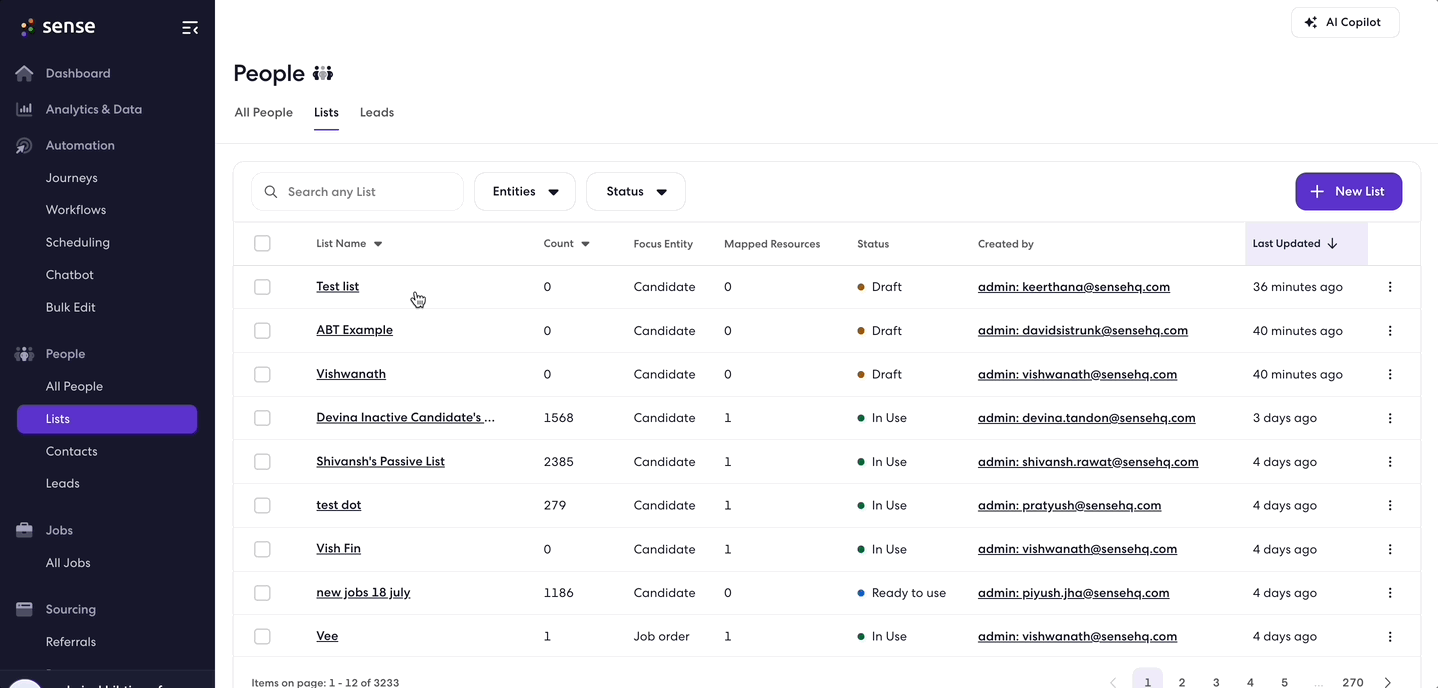Check the box for the Test list row
The image size is (1438, 688).
click(x=262, y=287)
